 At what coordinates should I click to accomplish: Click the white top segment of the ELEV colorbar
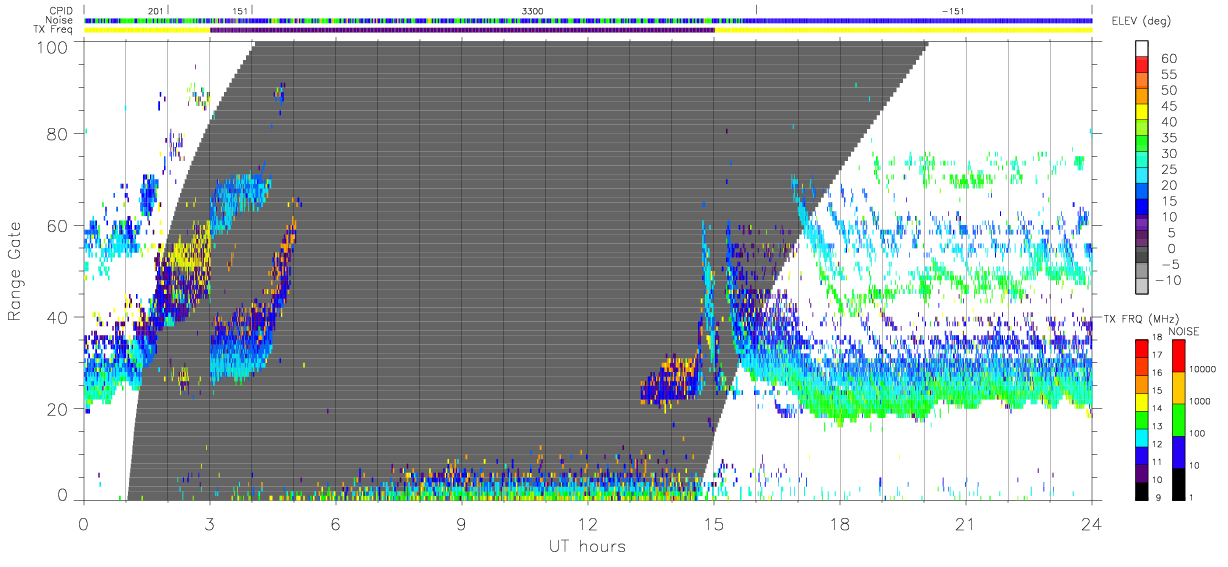pos(1142,49)
